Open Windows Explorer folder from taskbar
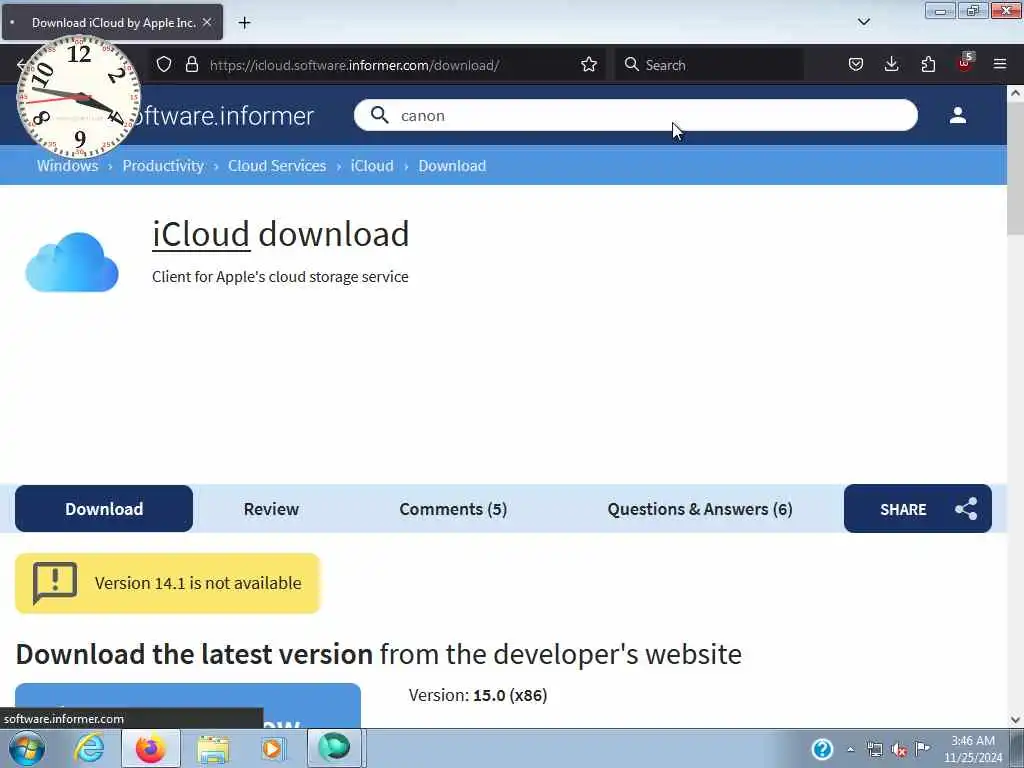This screenshot has height=768, width=1024. pos(213,749)
